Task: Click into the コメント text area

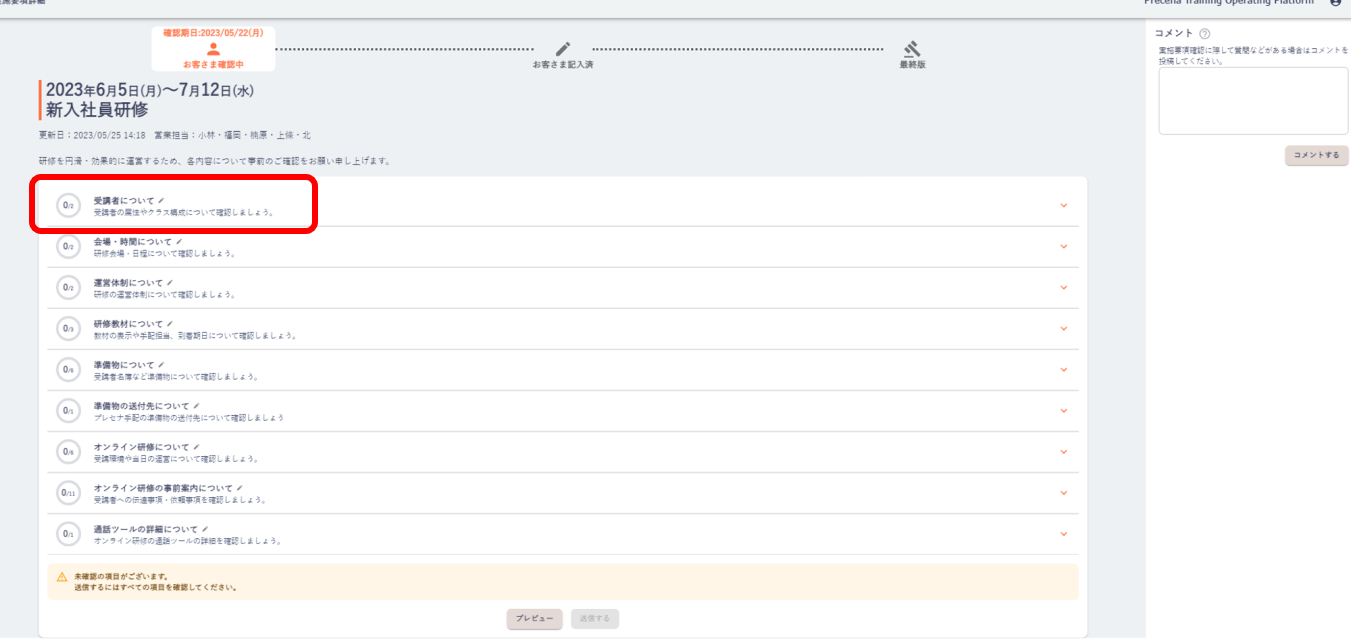Action: 1253,101
